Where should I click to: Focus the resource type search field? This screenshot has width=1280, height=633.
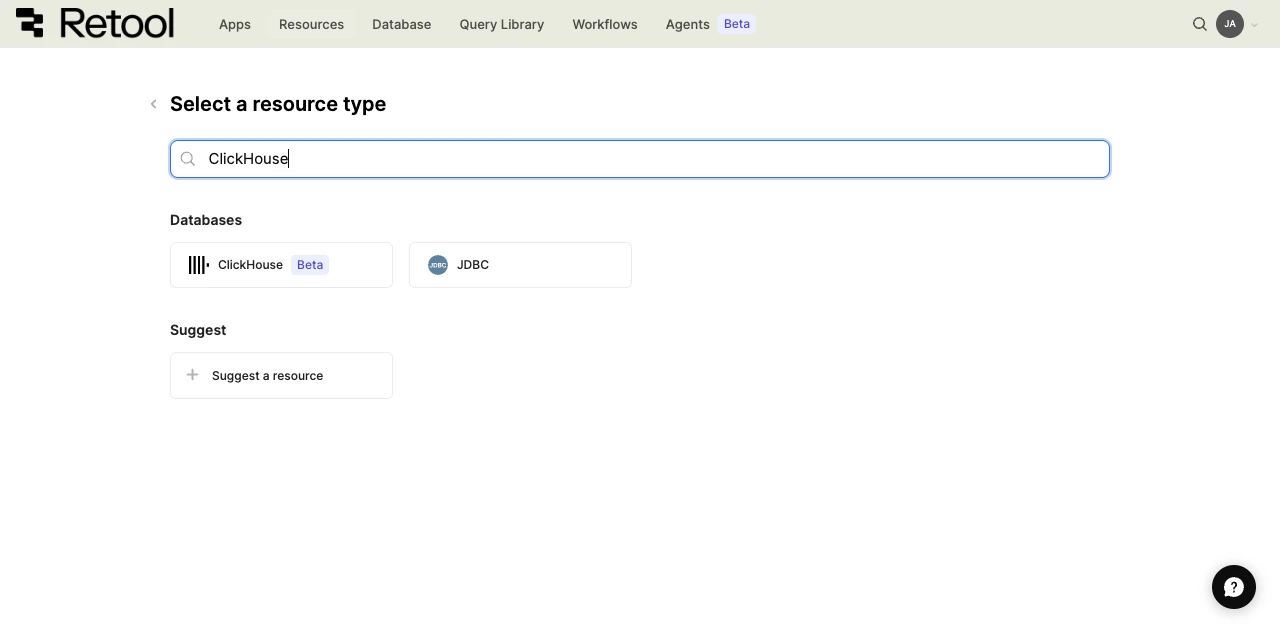pyautogui.click(x=650, y=159)
